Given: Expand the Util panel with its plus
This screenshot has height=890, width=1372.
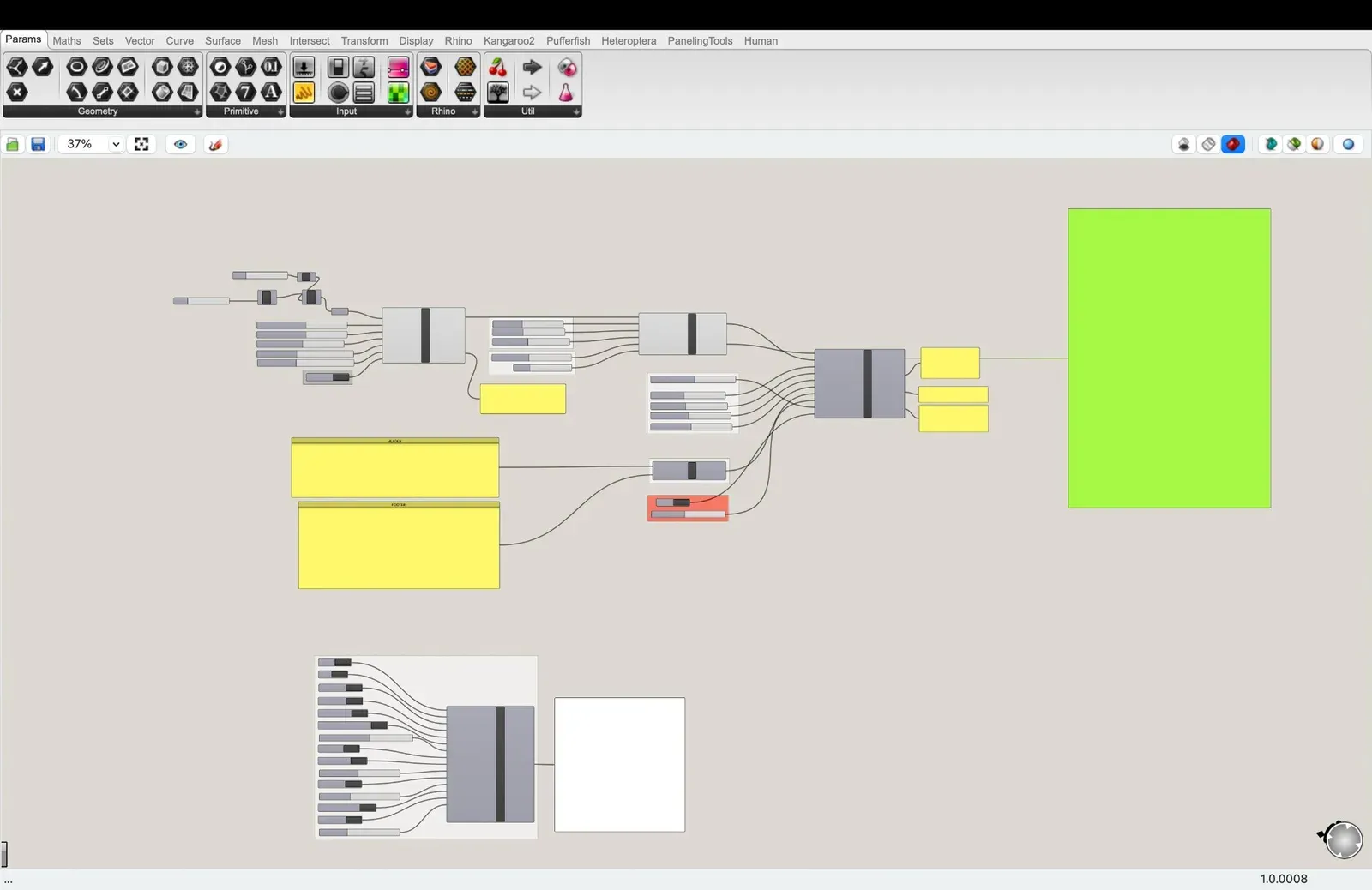Looking at the screenshot, I should (x=576, y=112).
